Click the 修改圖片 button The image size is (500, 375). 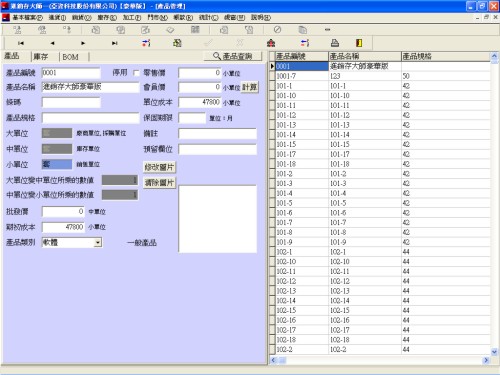(159, 167)
